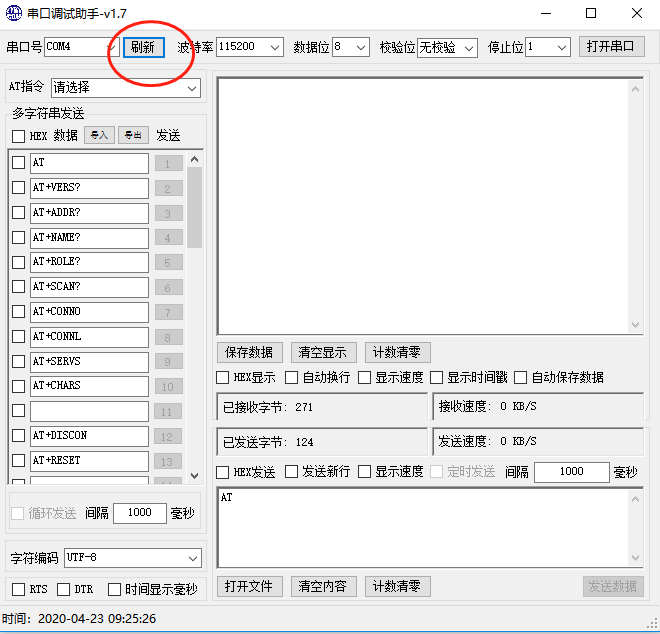
Task: Click the 打开串口 button
Action: click(611, 46)
